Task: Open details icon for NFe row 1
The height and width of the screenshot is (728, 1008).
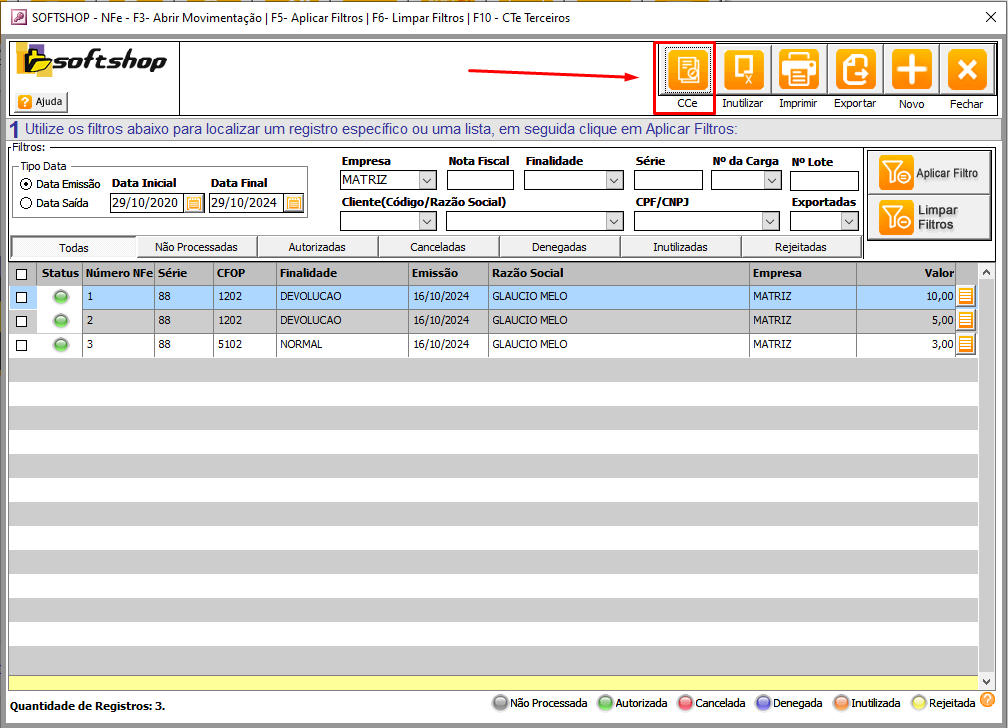Action: point(965,295)
